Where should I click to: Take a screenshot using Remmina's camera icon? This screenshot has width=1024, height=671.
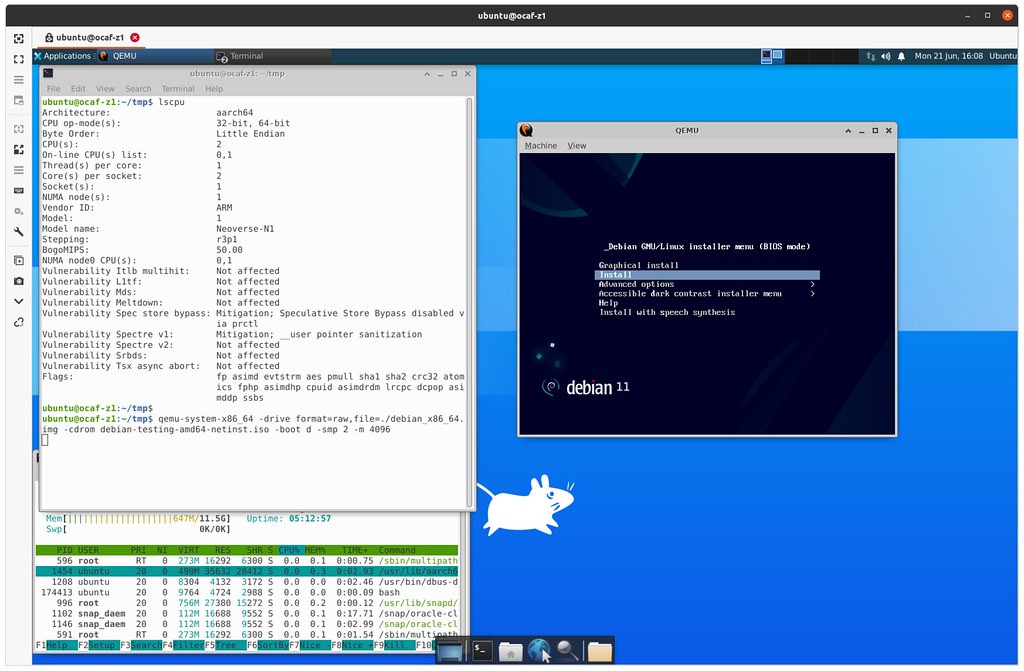click(18, 281)
